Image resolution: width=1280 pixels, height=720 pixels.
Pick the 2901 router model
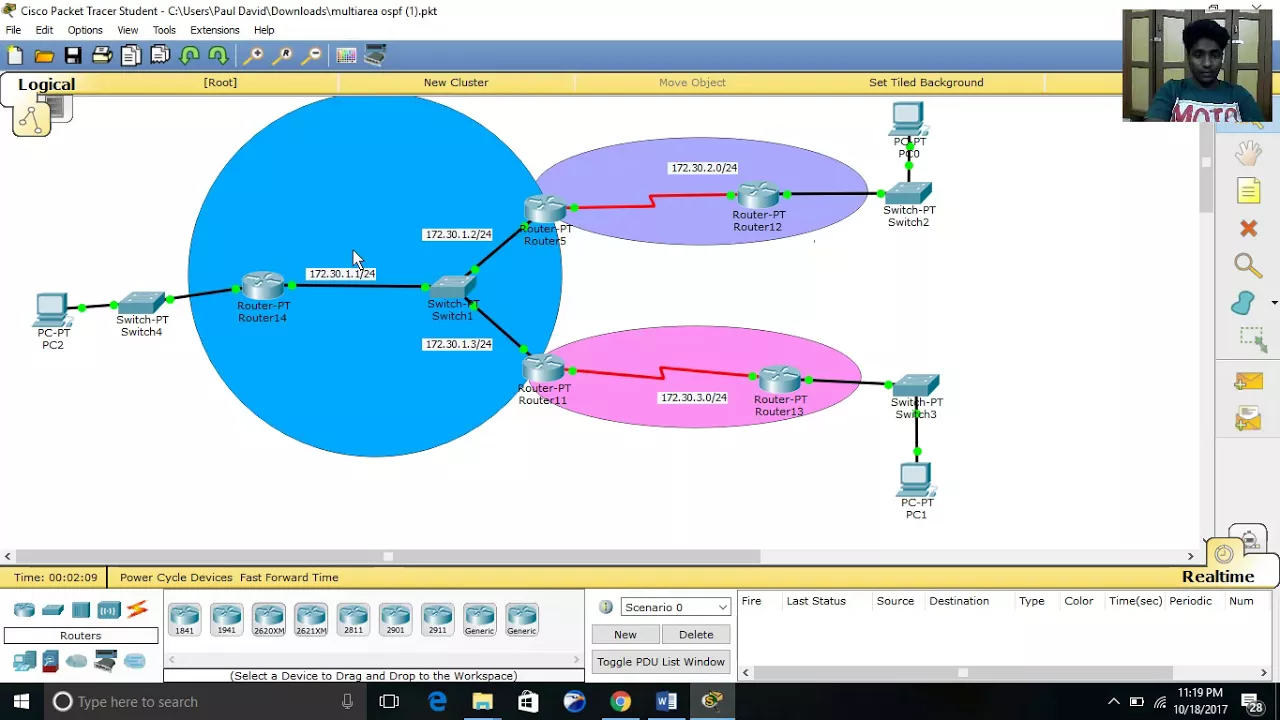[x=395, y=620]
